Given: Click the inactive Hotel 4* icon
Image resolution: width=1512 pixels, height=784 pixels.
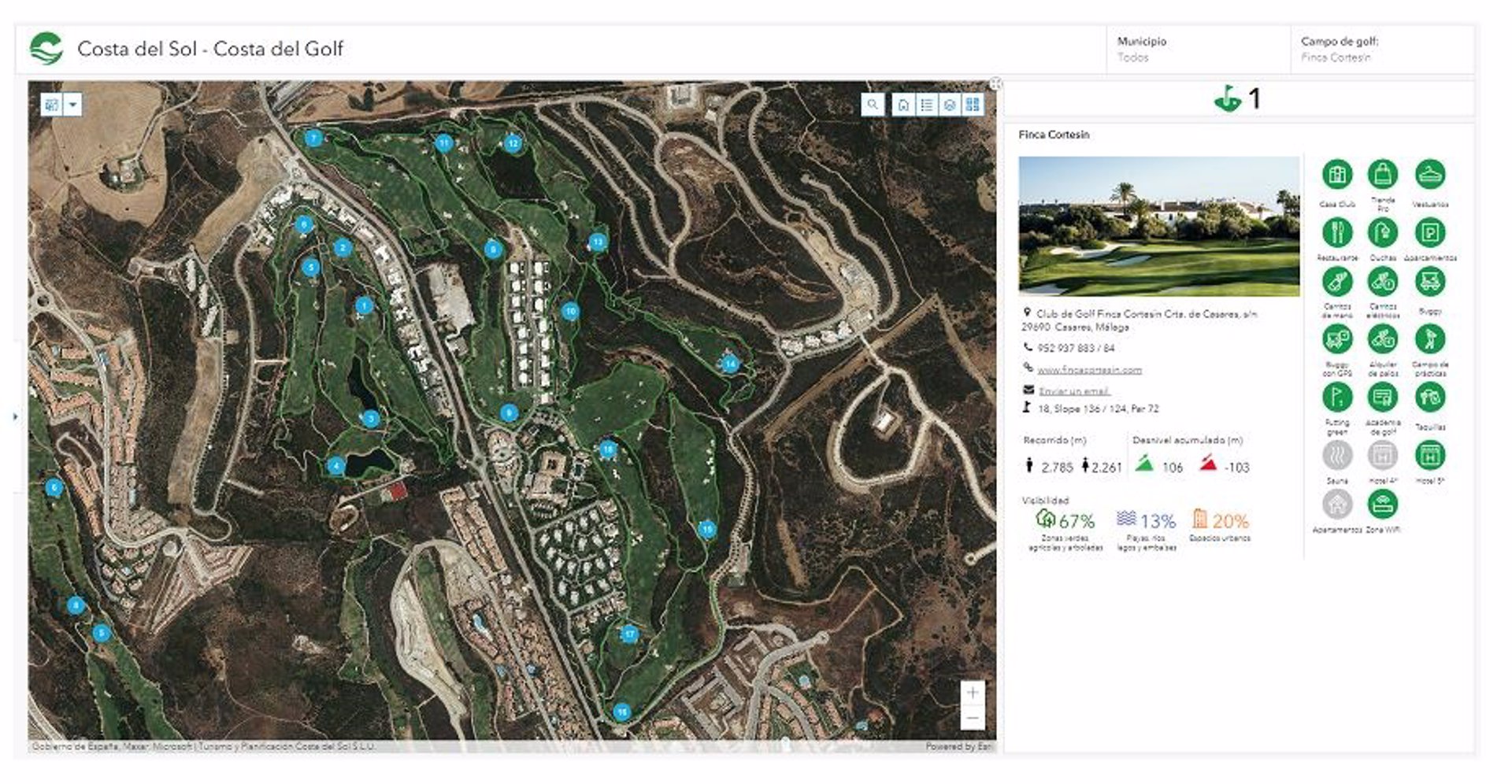Looking at the screenshot, I should 1383,455.
